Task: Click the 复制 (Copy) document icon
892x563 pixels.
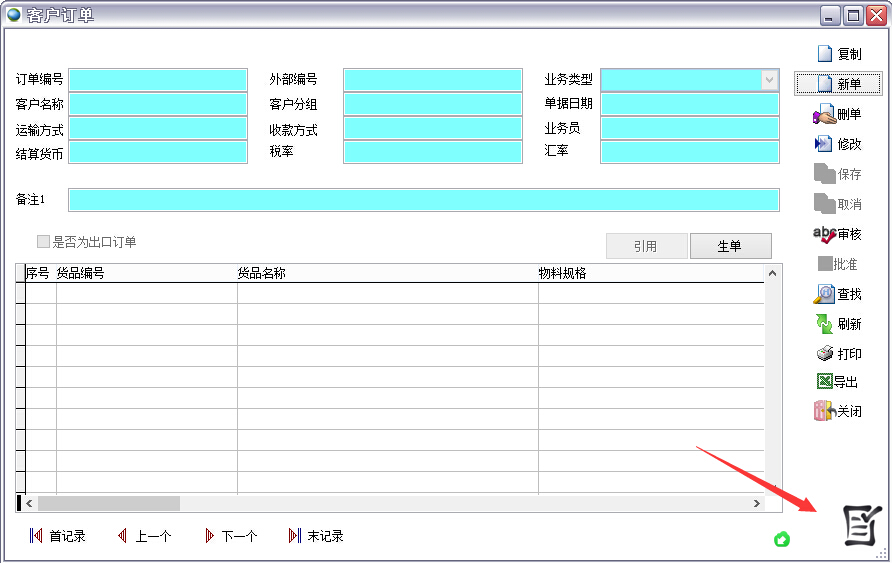Action: [825, 54]
